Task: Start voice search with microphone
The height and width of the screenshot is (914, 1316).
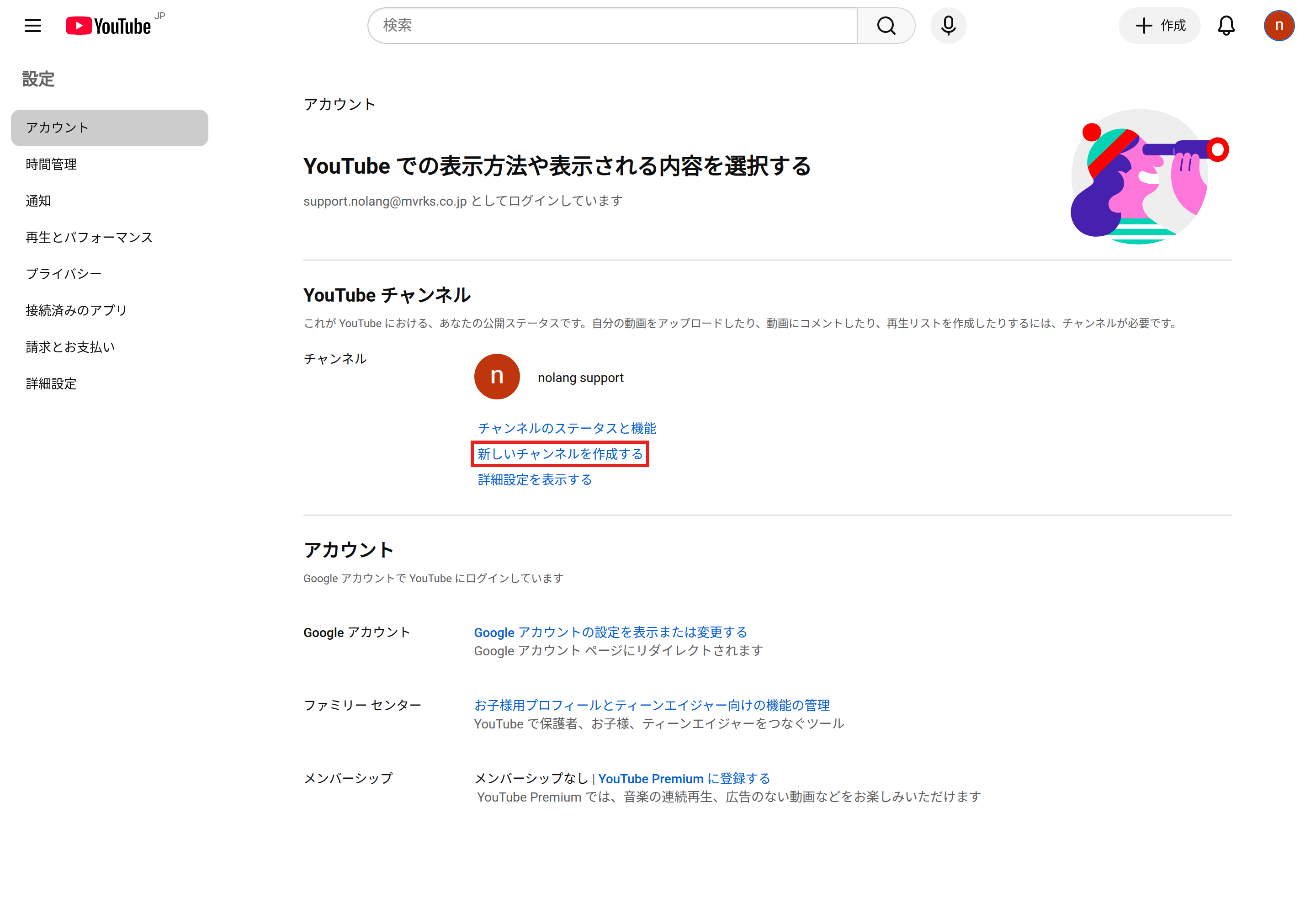Action: click(x=948, y=26)
